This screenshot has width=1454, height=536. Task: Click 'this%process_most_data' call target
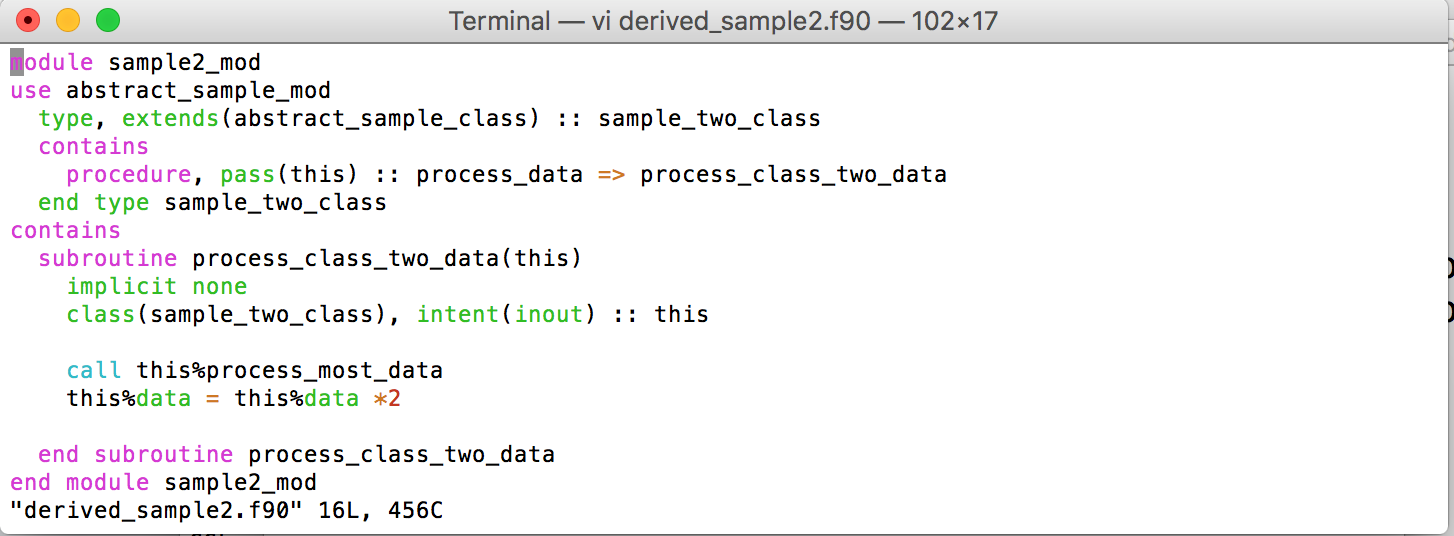tap(289, 371)
